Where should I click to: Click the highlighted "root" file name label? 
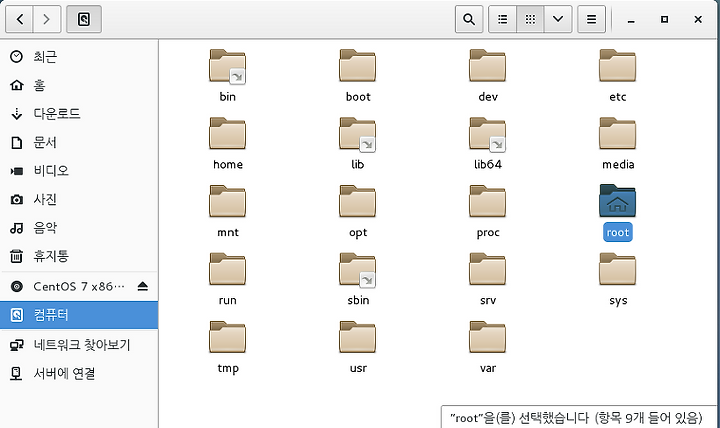click(618, 232)
